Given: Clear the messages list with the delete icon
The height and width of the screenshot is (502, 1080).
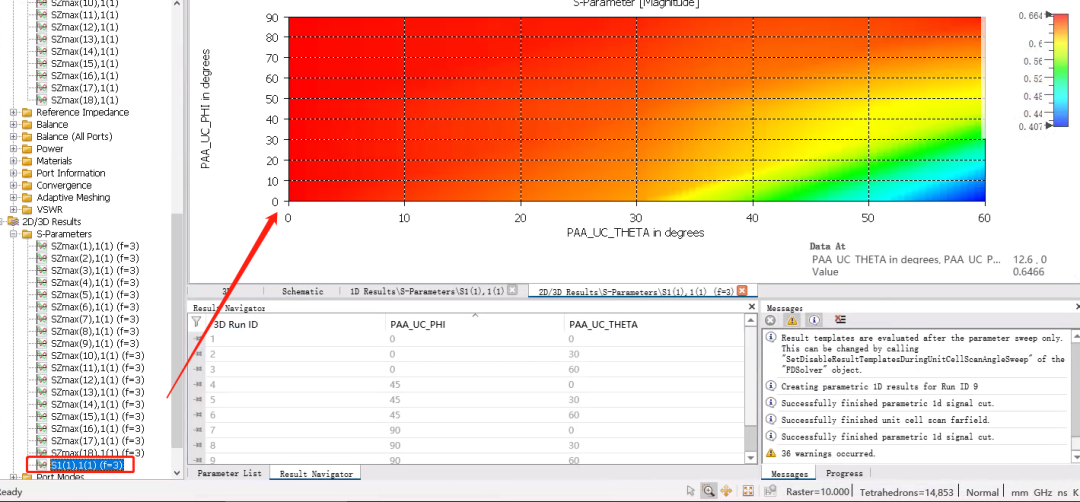Looking at the screenshot, I should [840, 320].
